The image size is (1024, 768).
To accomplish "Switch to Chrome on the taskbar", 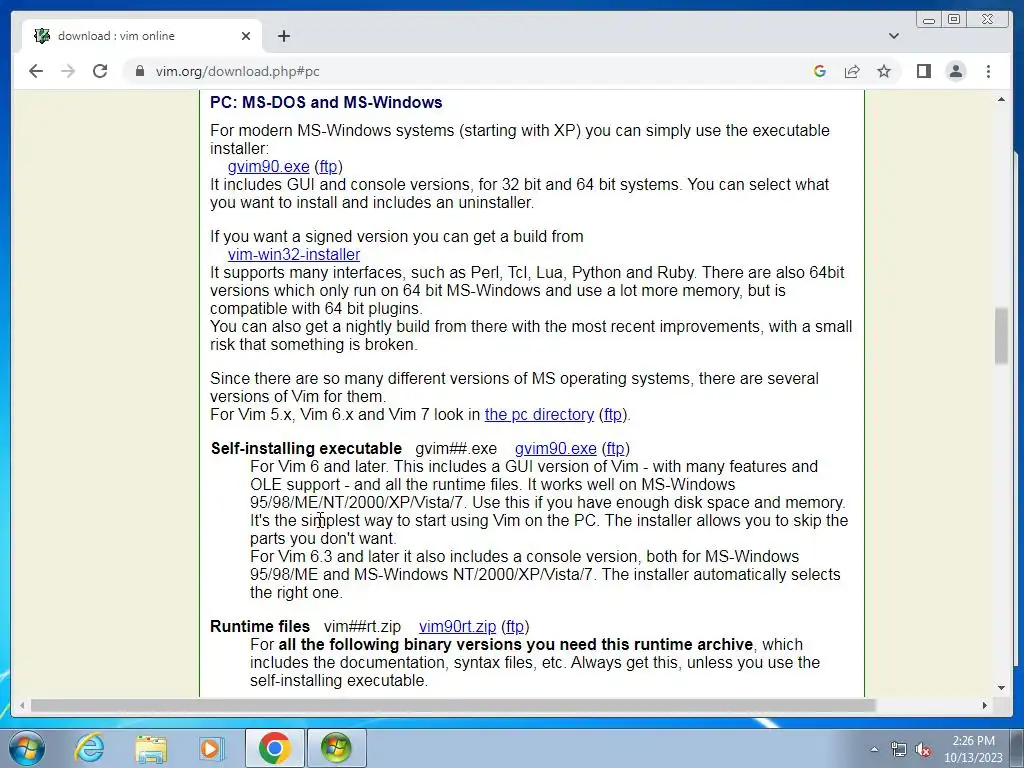I will tap(274, 748).
